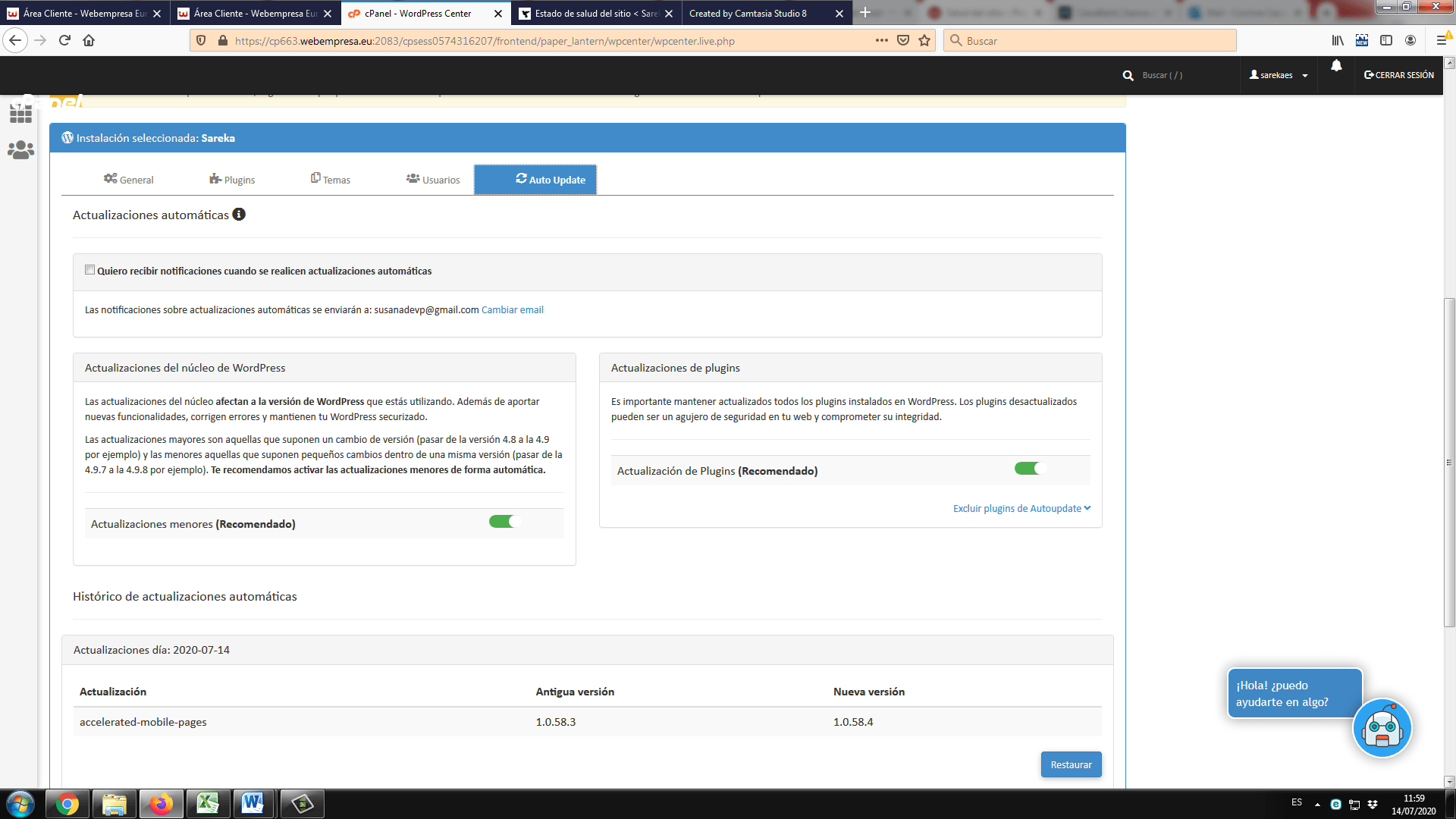Close the first Área Cliente tab

pyautogui.click(x=157, y=14)
